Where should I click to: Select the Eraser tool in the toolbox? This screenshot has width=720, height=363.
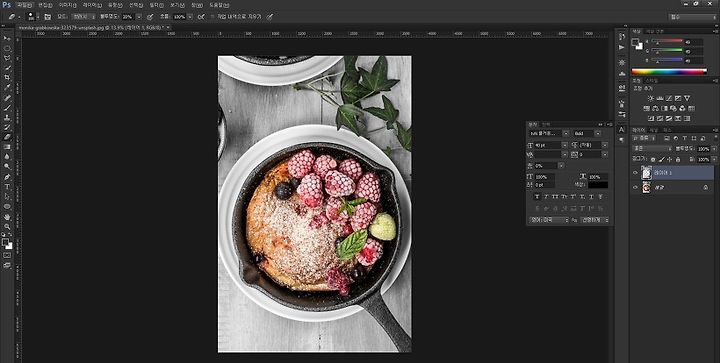coord(7,137)
